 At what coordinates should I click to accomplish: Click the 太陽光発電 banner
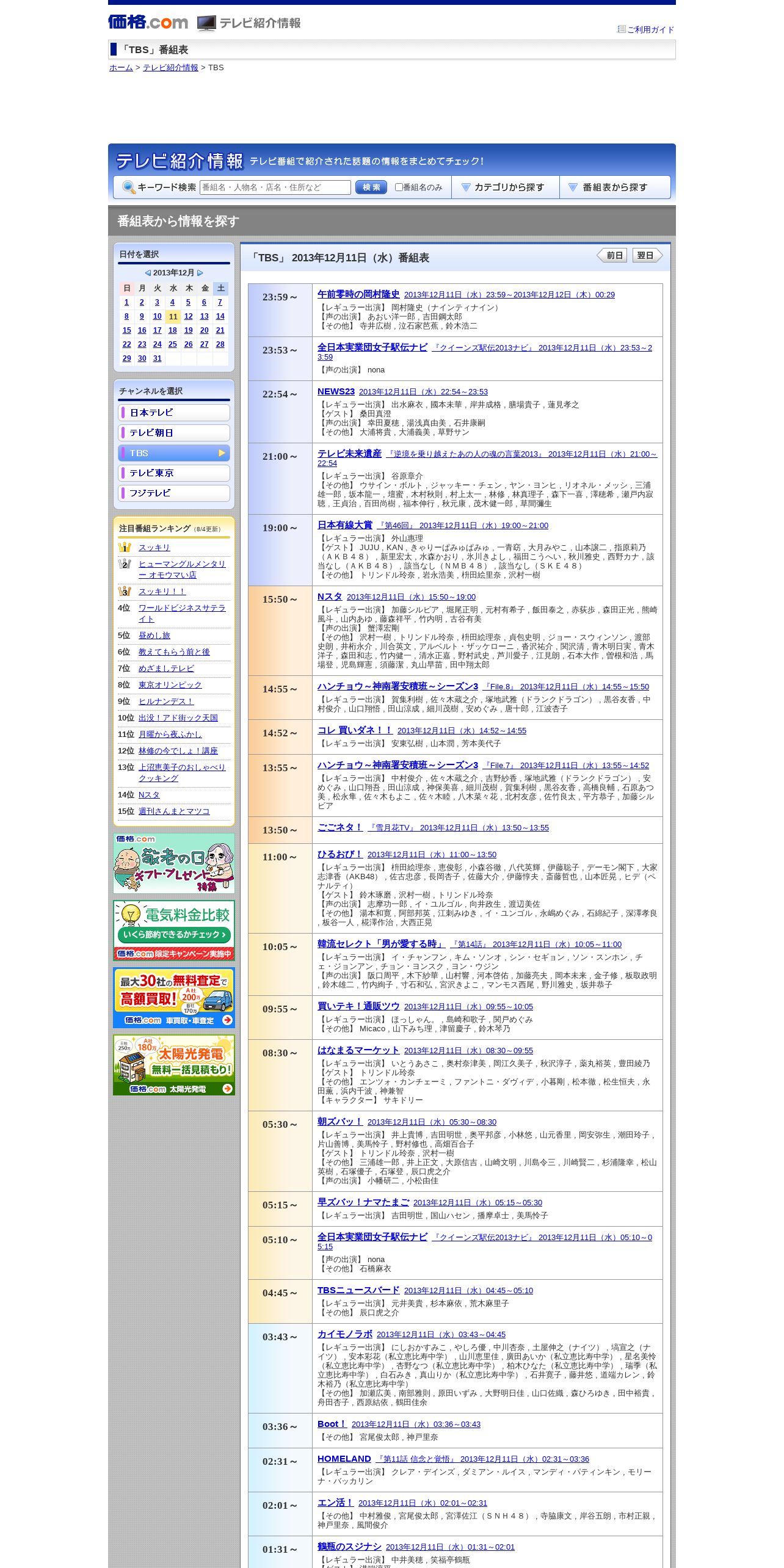tap(174, 1065)
